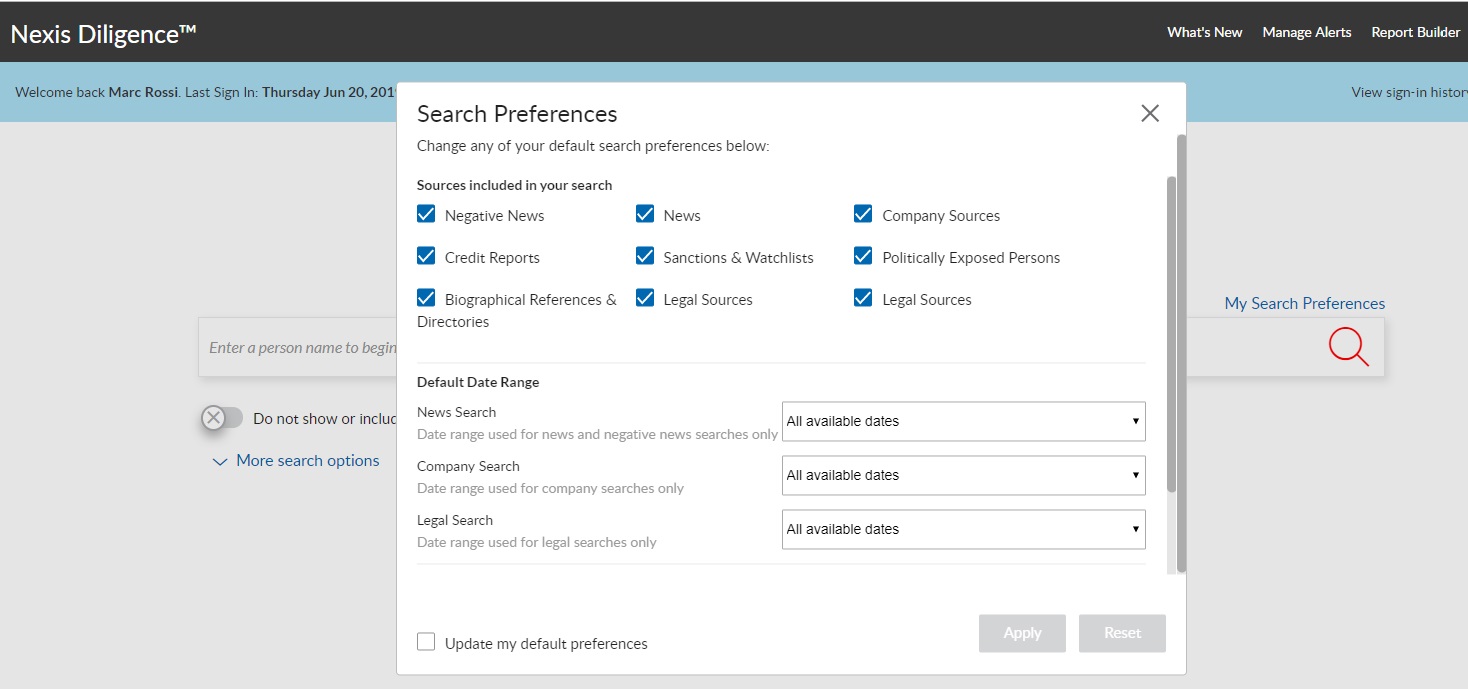This screenshot has width=1468, height=689.
Task: Click 'Date range used for legal searches only' text
Action: (537, 542)
